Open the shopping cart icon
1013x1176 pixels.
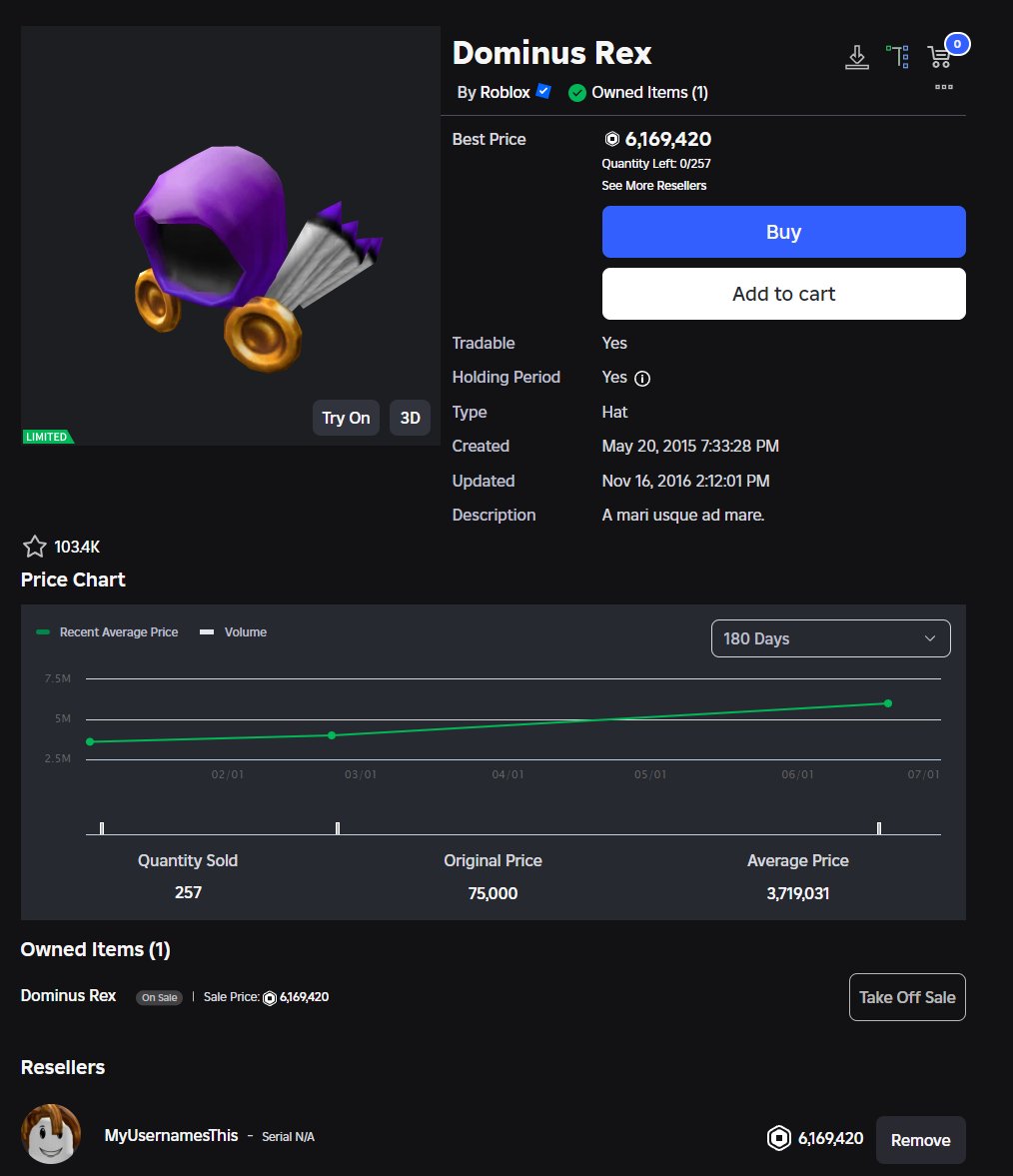pyautogui.click(x=939, y=56)
